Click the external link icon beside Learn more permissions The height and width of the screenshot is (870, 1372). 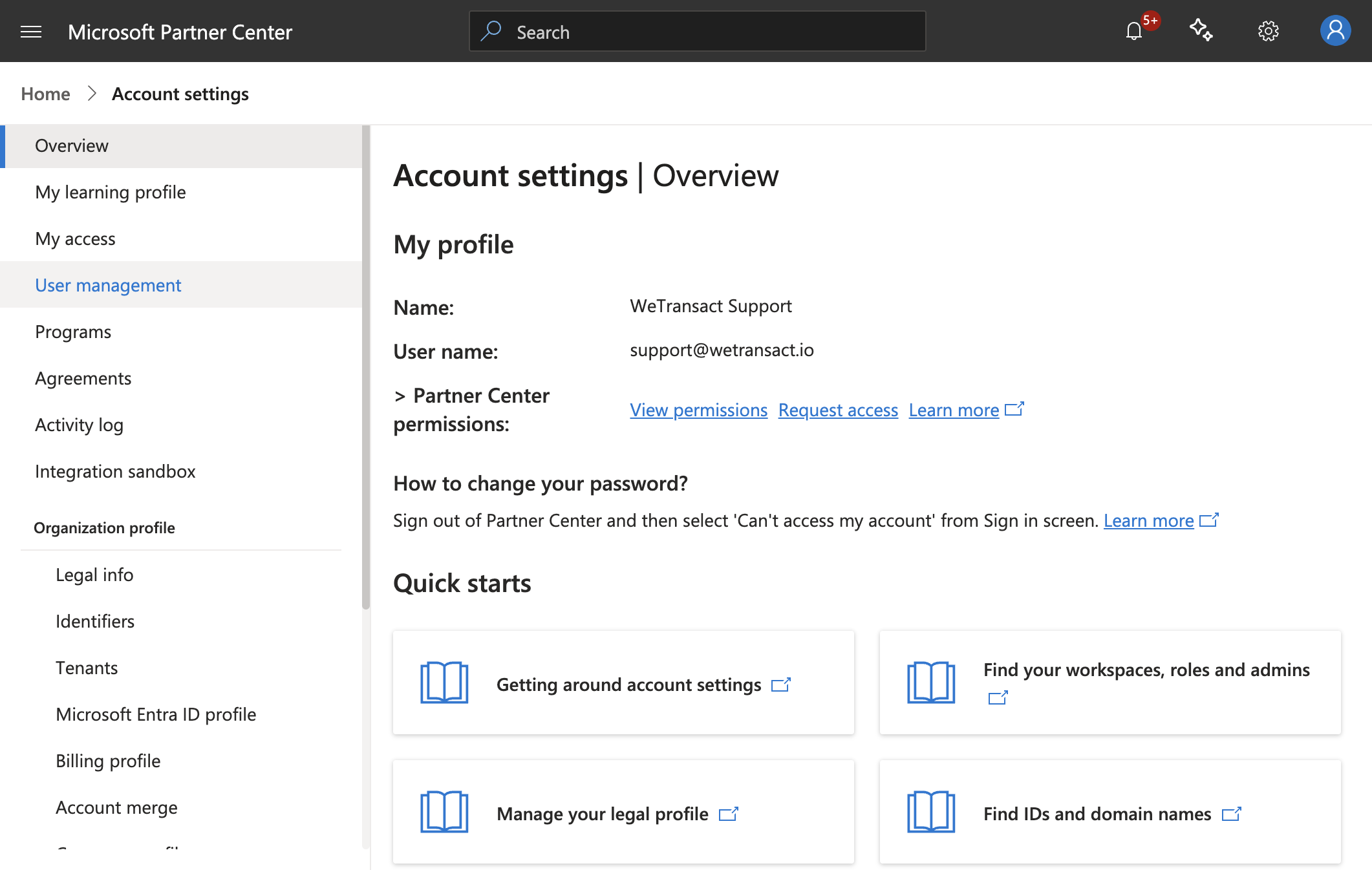coord(1014,409)
